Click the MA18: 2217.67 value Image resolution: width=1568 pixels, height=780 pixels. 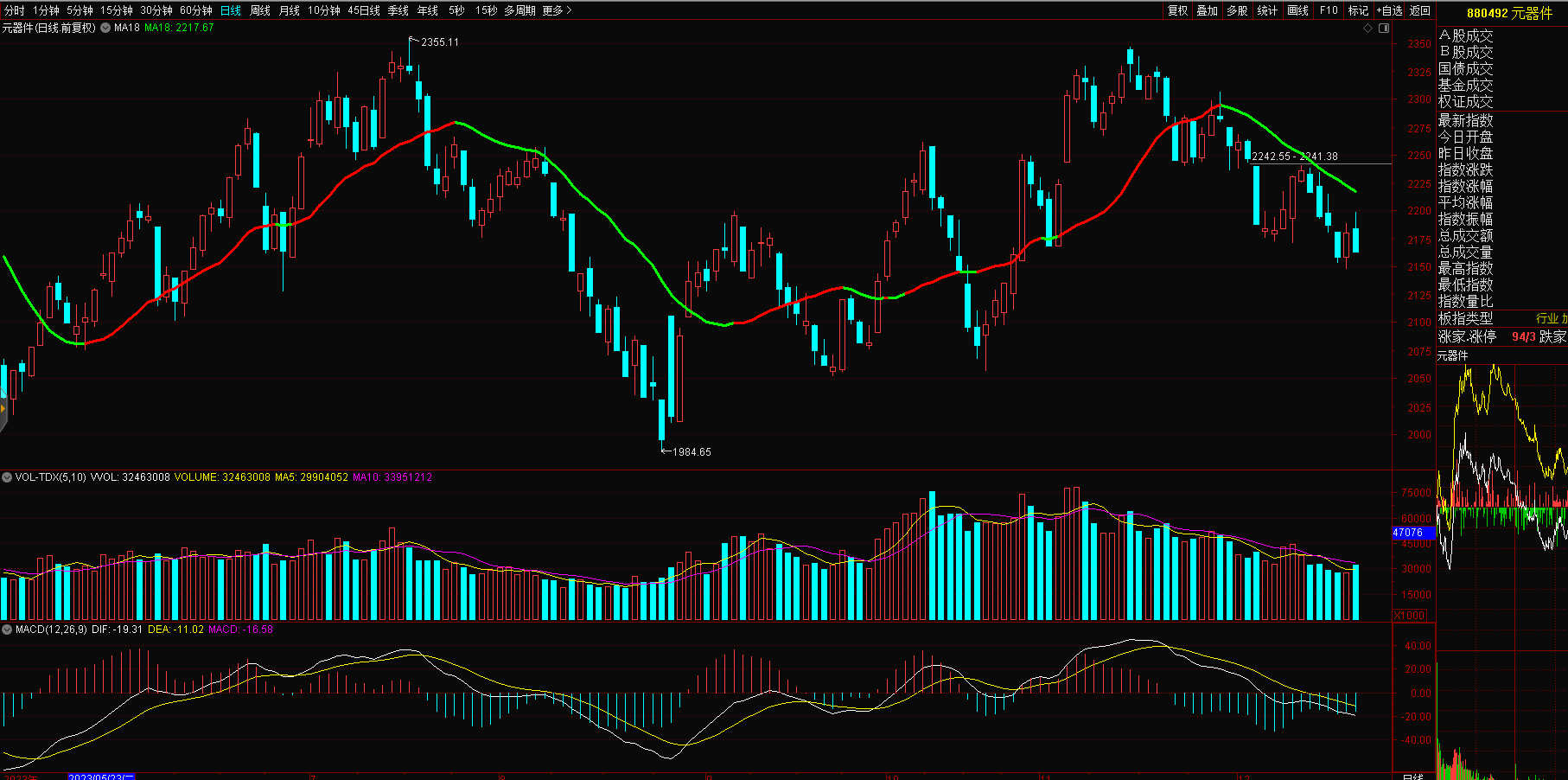pos(179,28)
